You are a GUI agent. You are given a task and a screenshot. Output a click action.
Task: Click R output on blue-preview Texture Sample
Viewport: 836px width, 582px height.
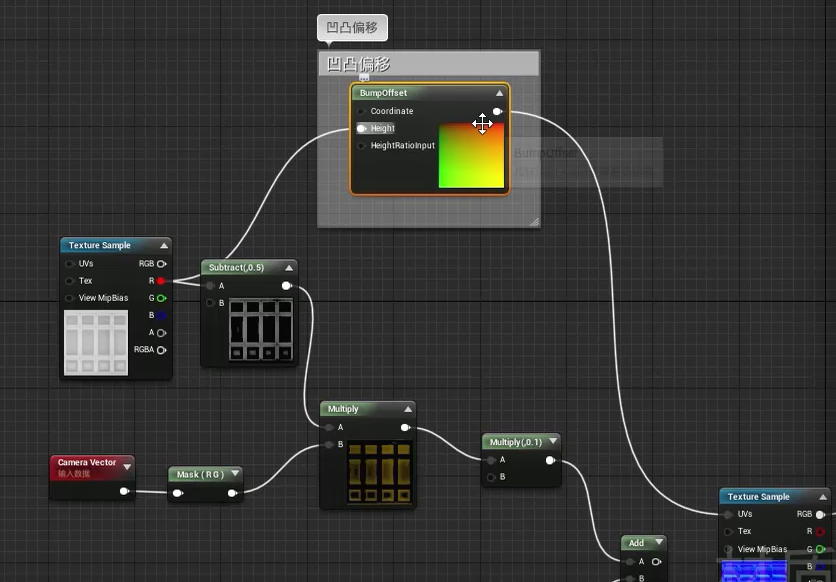821,531
